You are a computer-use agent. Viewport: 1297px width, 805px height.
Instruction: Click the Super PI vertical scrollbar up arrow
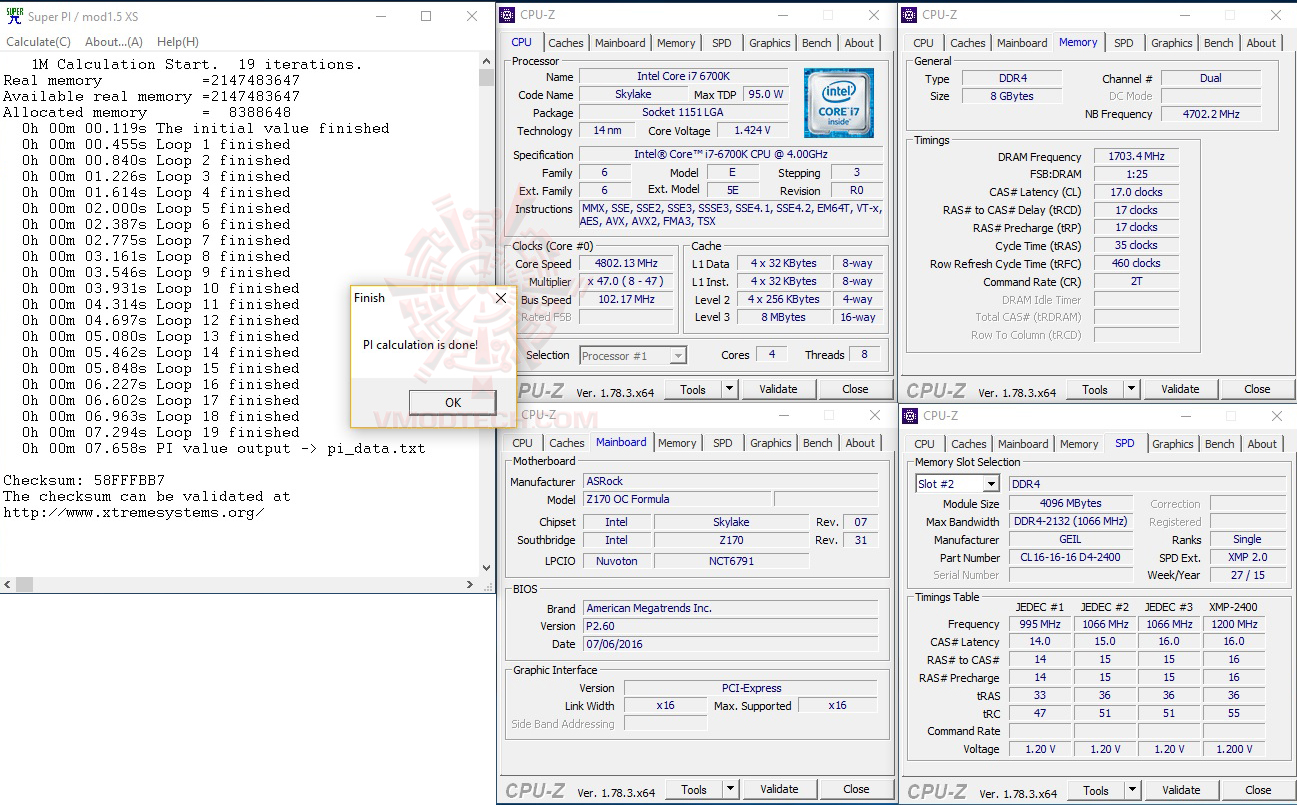tap(486, 61)
